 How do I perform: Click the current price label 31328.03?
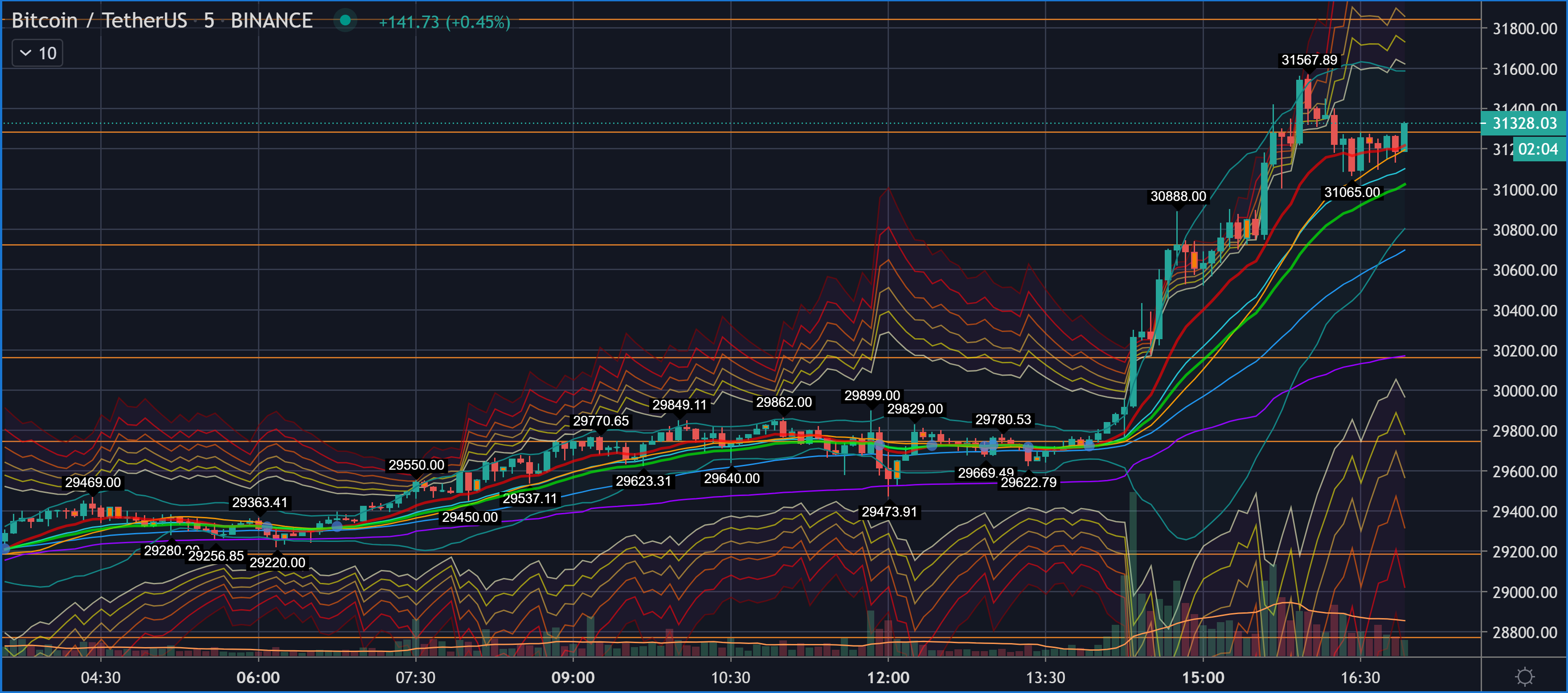[x=1524, y=123]
